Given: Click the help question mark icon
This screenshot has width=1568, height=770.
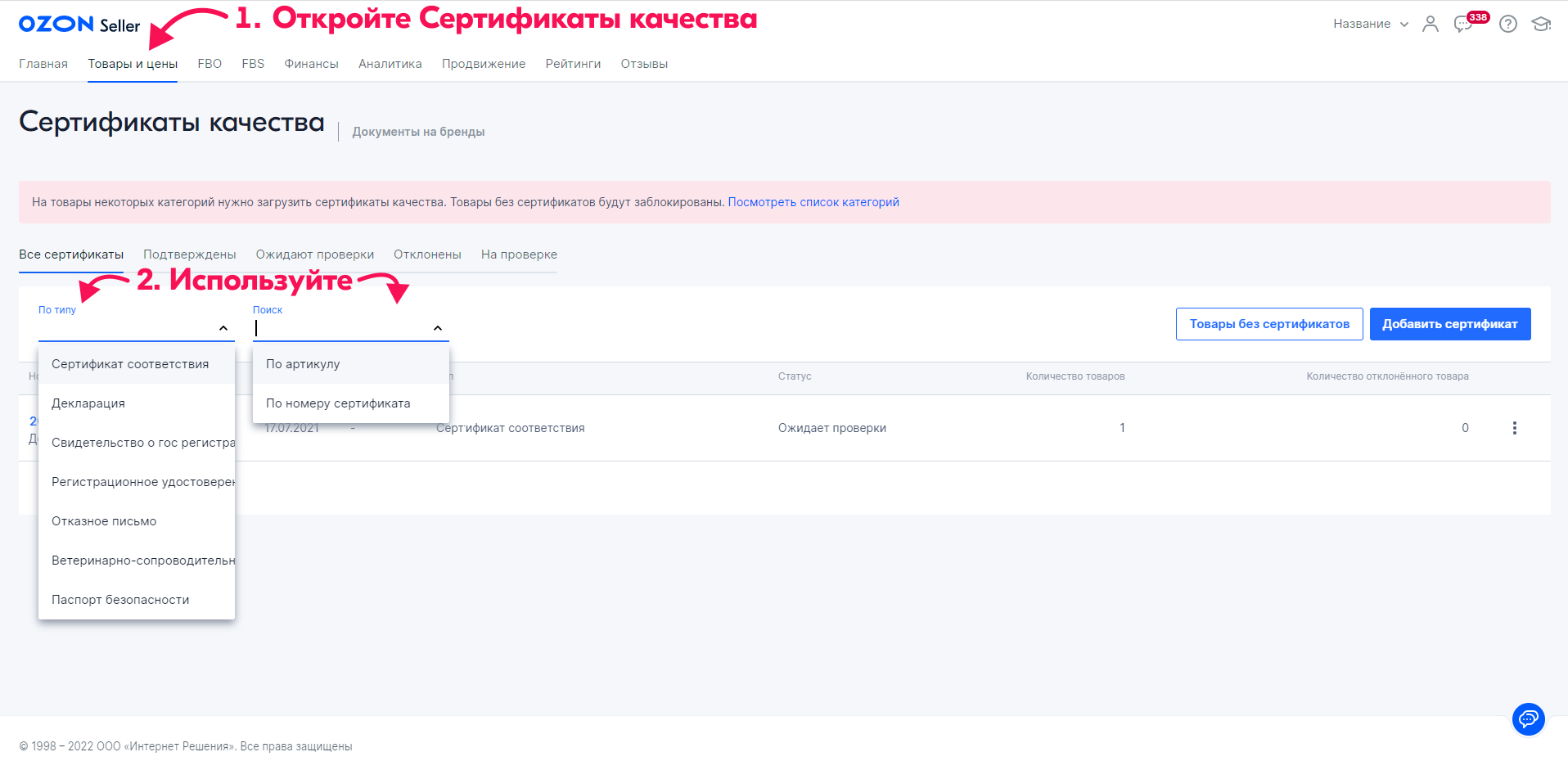Looking at the screenshot, I should coord(1507,24).
